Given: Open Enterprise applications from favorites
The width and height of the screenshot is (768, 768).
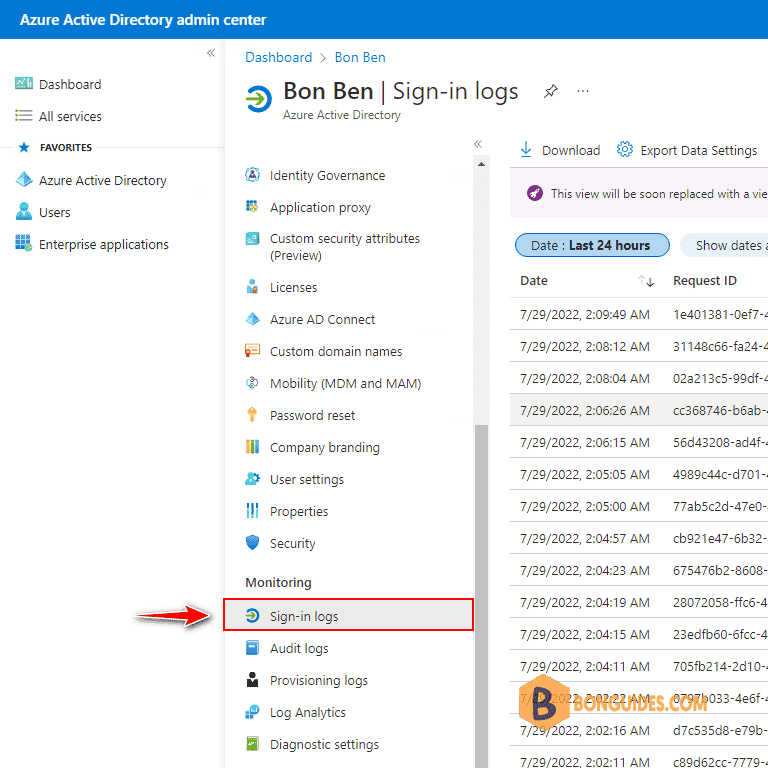Looking at the screenshot, I should (104, 244).
